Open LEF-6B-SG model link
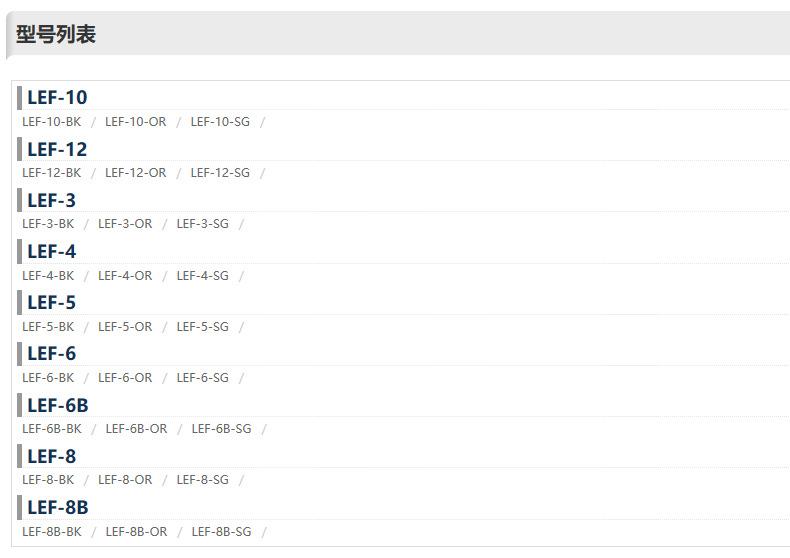790x558 pixels. point(221,429)
